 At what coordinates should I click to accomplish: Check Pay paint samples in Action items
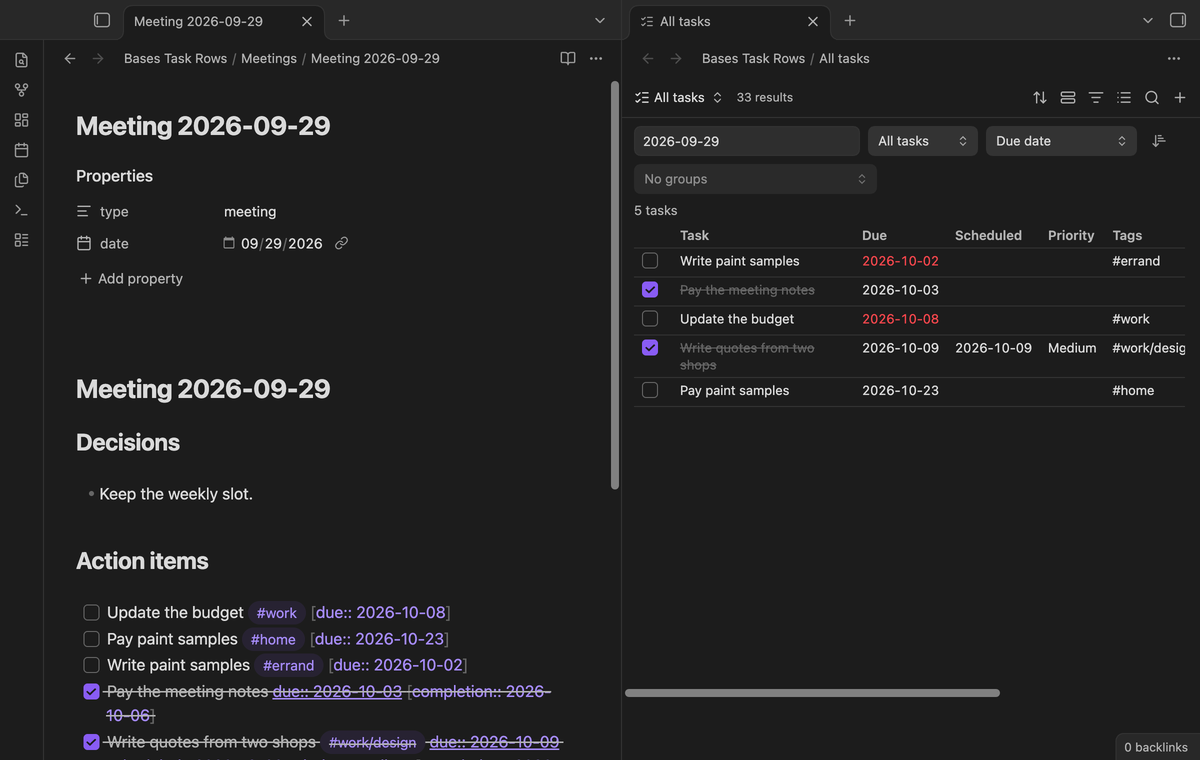[x=91, y=639]
